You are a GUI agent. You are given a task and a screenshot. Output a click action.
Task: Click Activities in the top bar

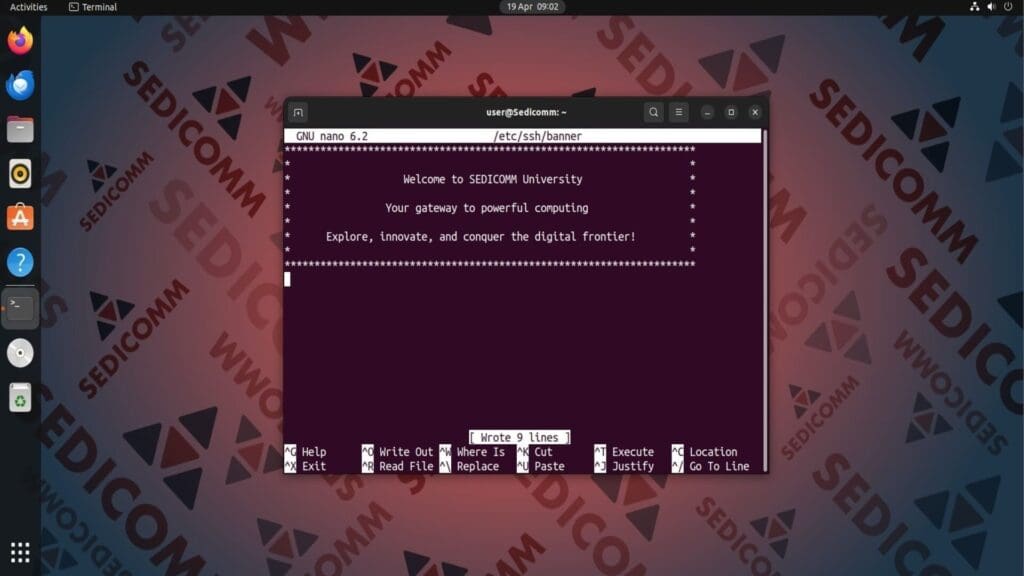point(28,7)
